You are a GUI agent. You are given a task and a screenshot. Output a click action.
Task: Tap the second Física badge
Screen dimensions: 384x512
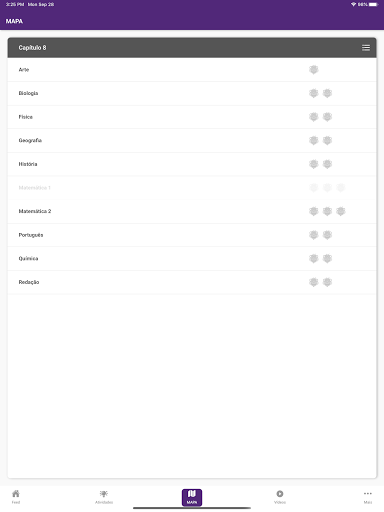[x=327, y=117]
